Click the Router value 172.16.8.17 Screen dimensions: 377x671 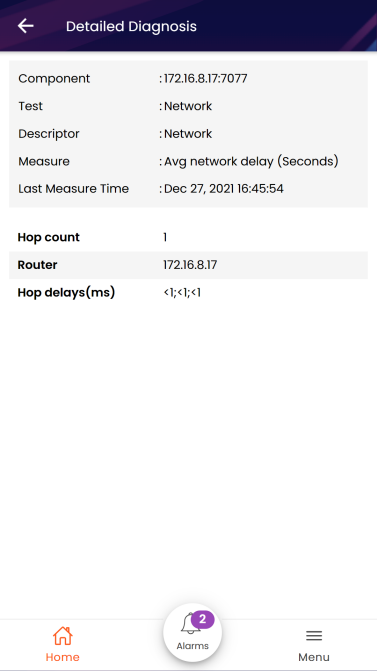(190, 265)
